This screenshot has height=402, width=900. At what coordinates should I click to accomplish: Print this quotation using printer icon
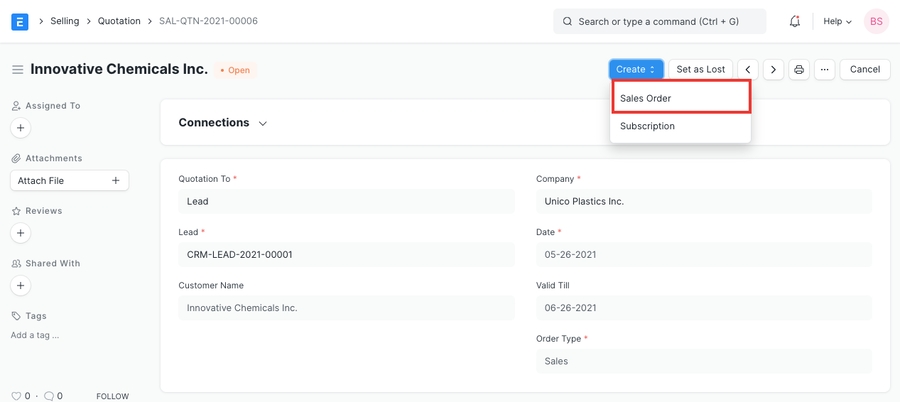[x=799, y=70]
